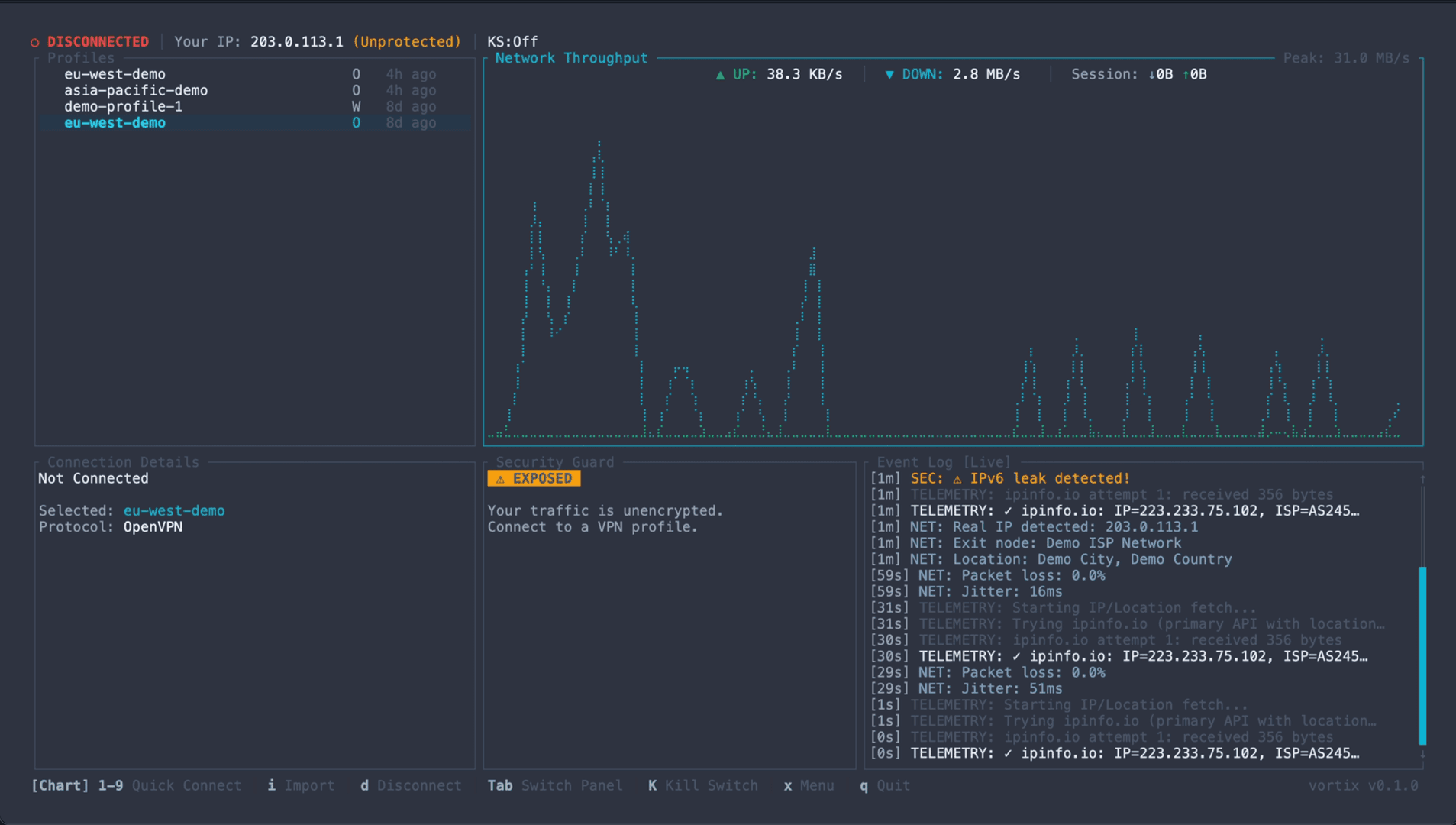Toggle the EXPOSED Security Guard badge
1456x825 pixels.
pos(534,478)
